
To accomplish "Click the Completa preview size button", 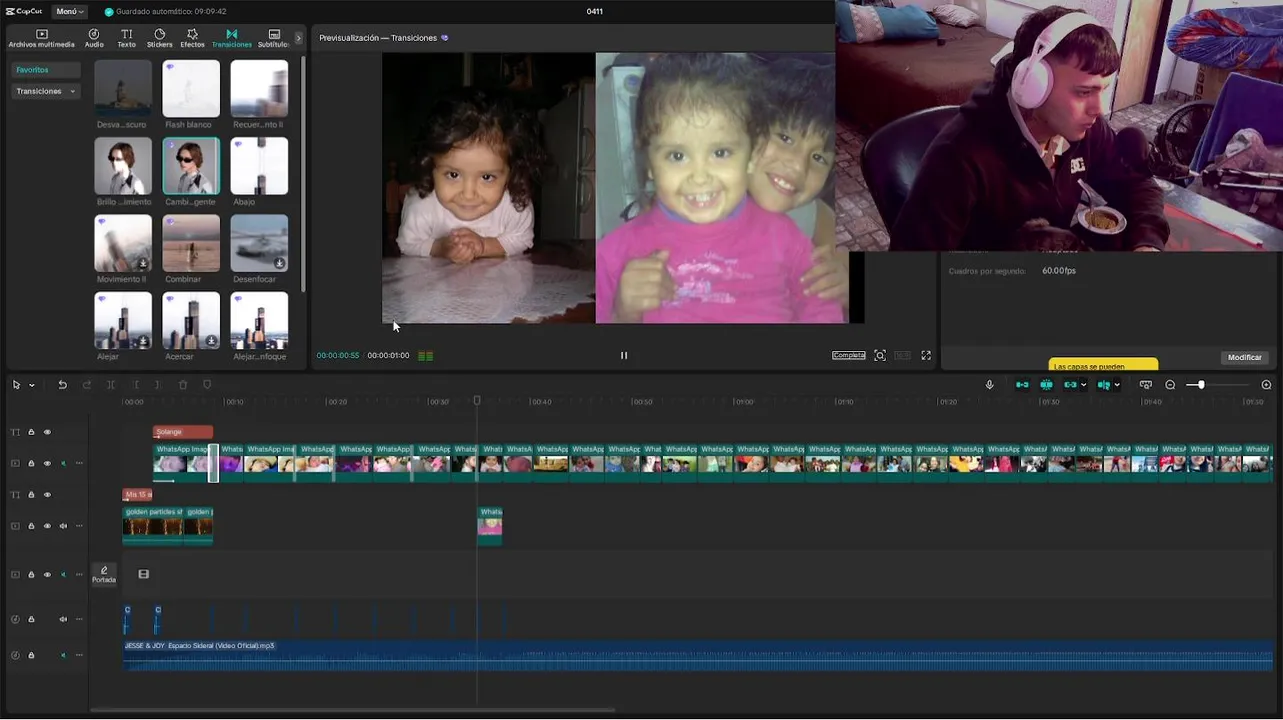I will coord(849,355).
